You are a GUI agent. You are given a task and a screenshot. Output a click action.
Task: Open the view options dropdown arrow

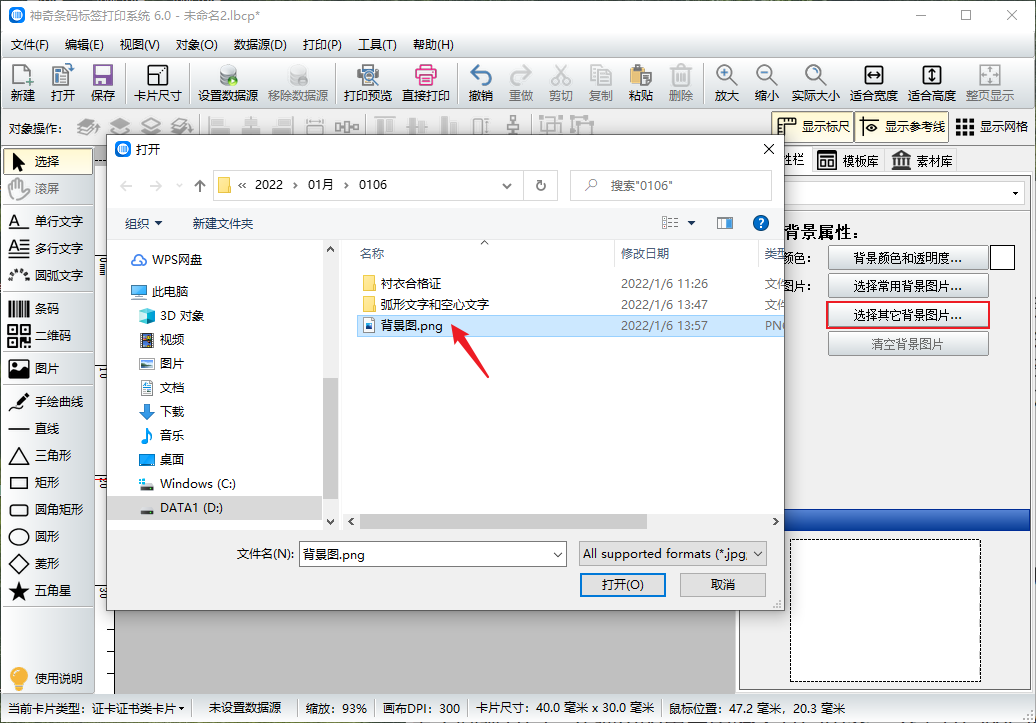click(x=692, y=223)
